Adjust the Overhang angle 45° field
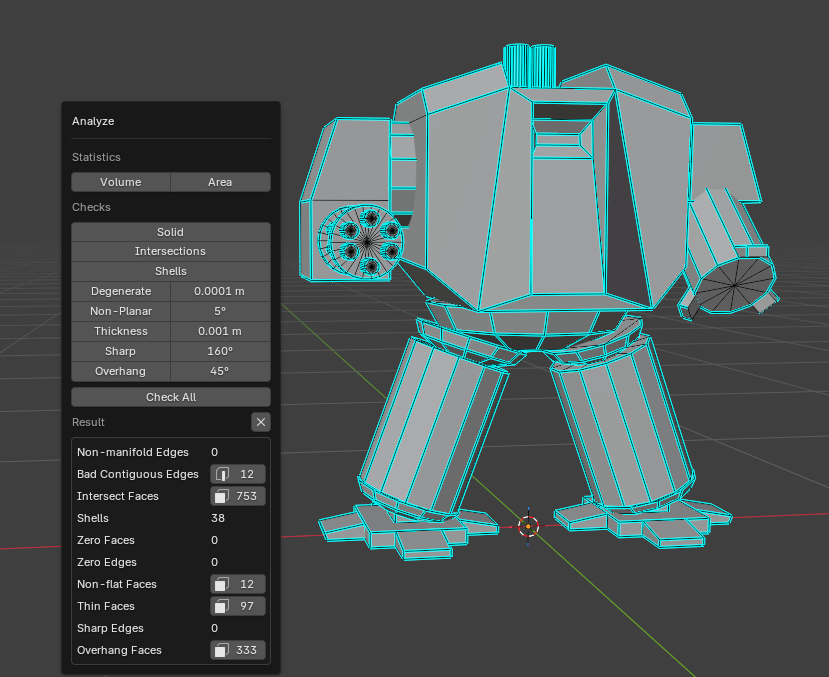This screenshot has height=677, width=829. pos(220,372)
